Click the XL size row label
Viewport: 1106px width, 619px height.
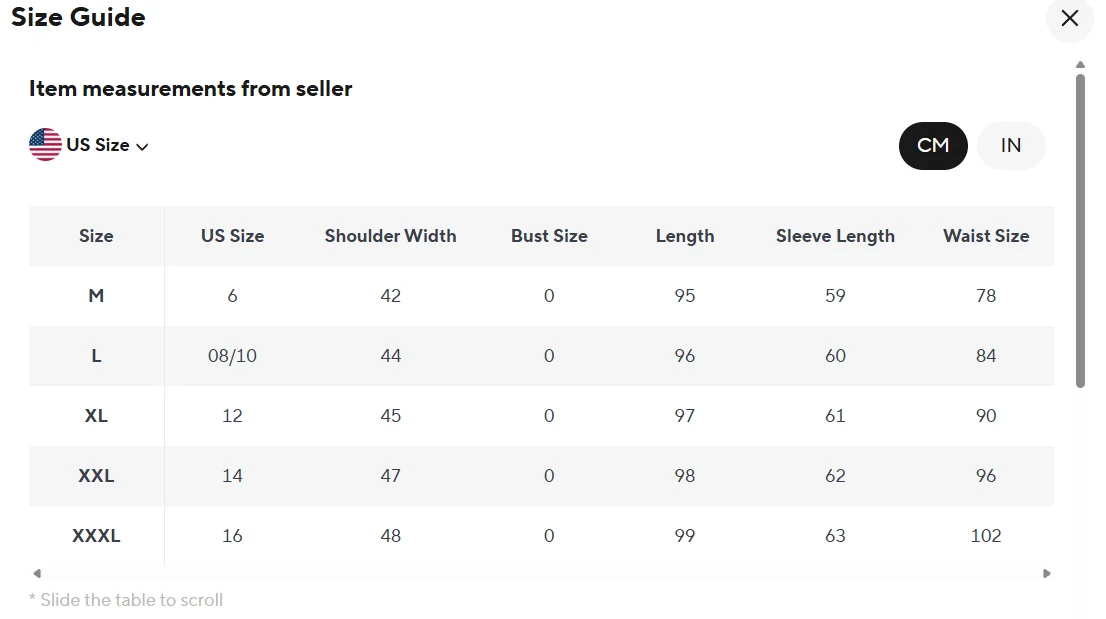pyautogui.click(x=96, y=416)
